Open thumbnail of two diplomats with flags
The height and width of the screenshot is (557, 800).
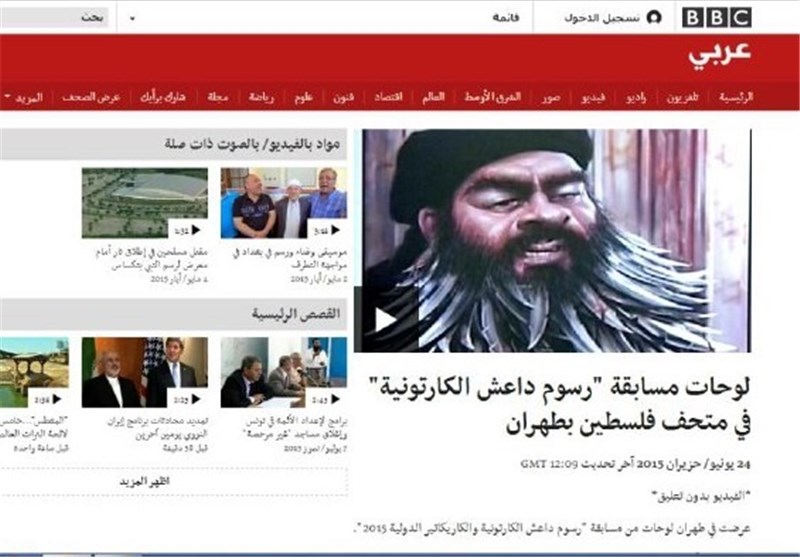coord(145,372)
